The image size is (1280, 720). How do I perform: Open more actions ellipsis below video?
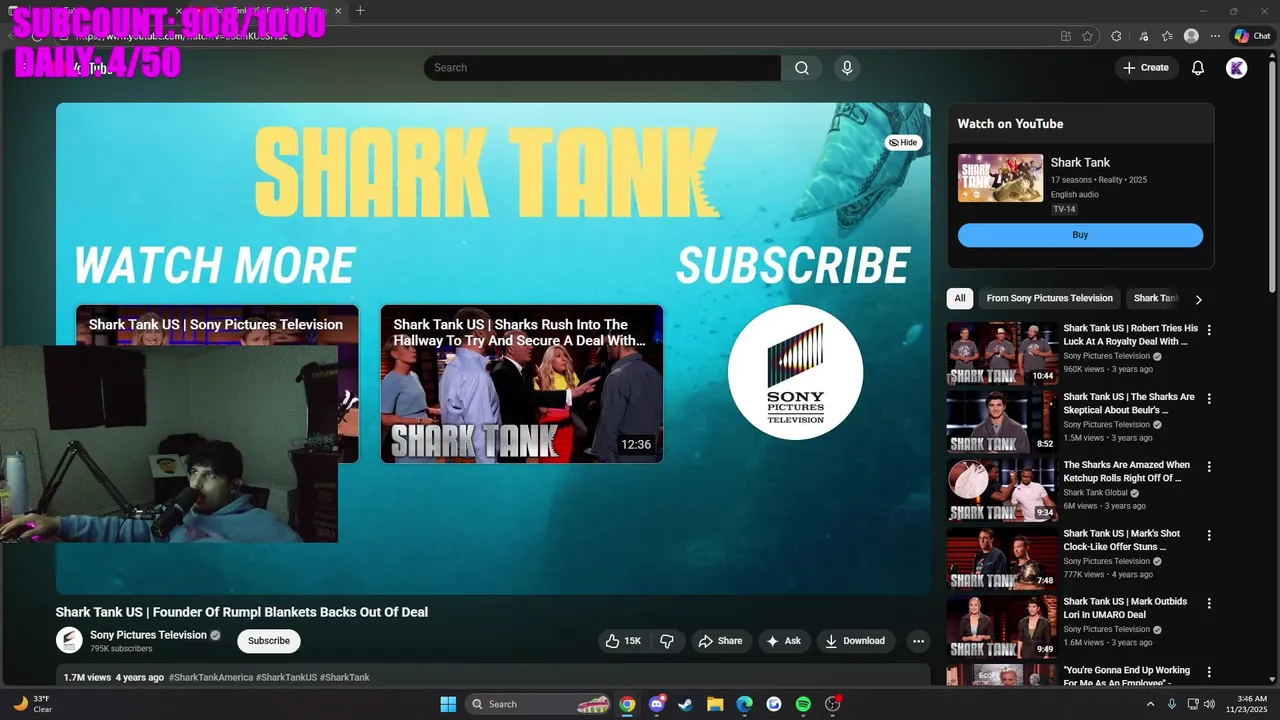coord(918,641)
